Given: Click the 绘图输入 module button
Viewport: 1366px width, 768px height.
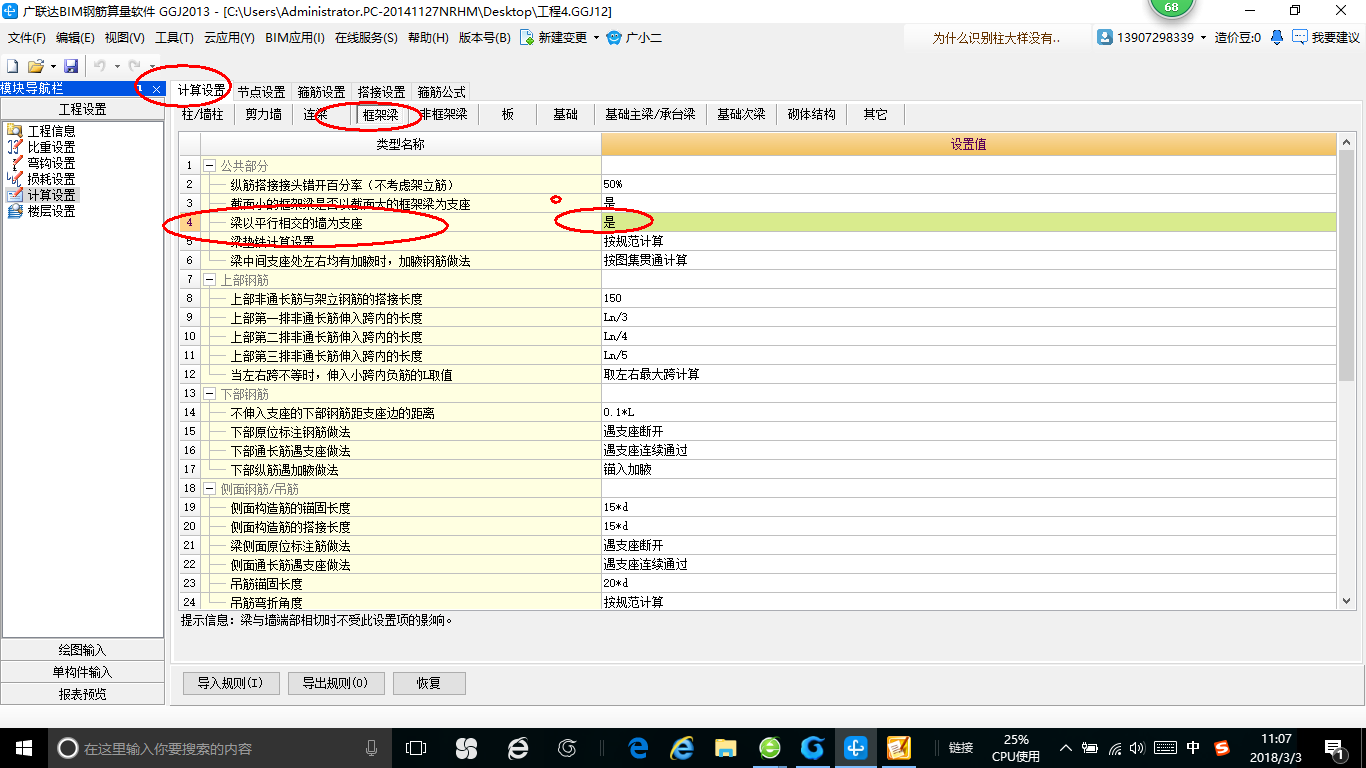Looking at the screenshot, I should (x=82, y=650).
